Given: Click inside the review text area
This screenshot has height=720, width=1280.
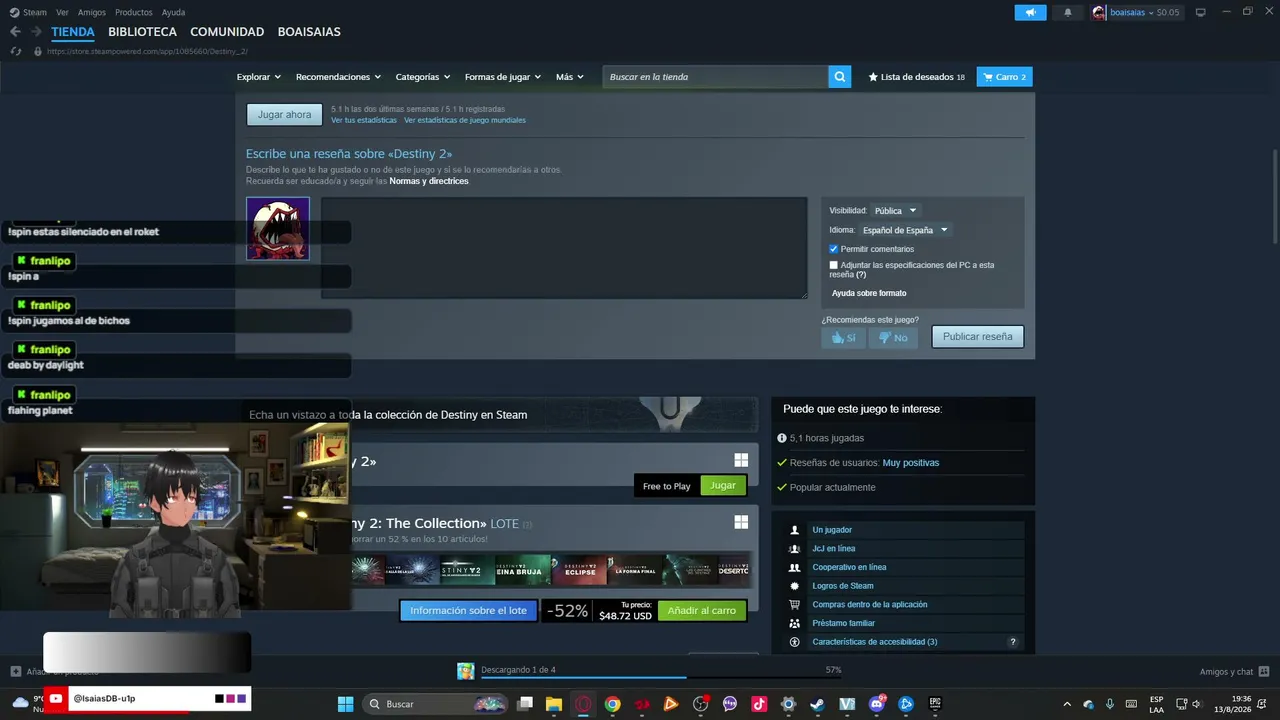Looking at the screenshot, I should (x=564, y=248).
